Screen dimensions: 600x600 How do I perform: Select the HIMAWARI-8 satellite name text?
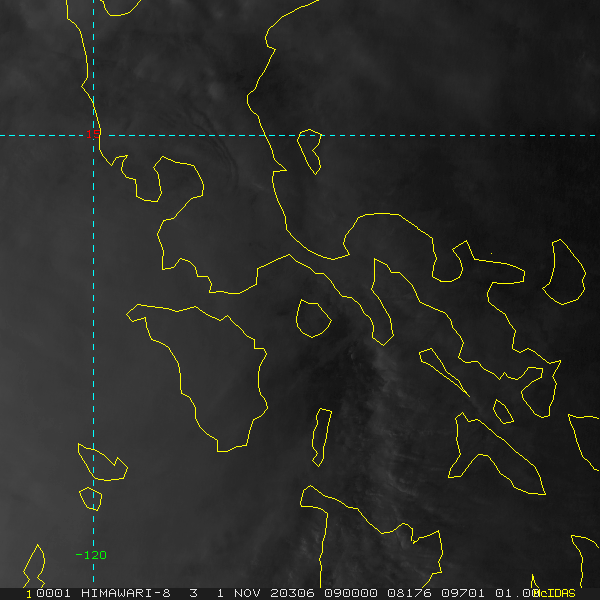[126, 593]
